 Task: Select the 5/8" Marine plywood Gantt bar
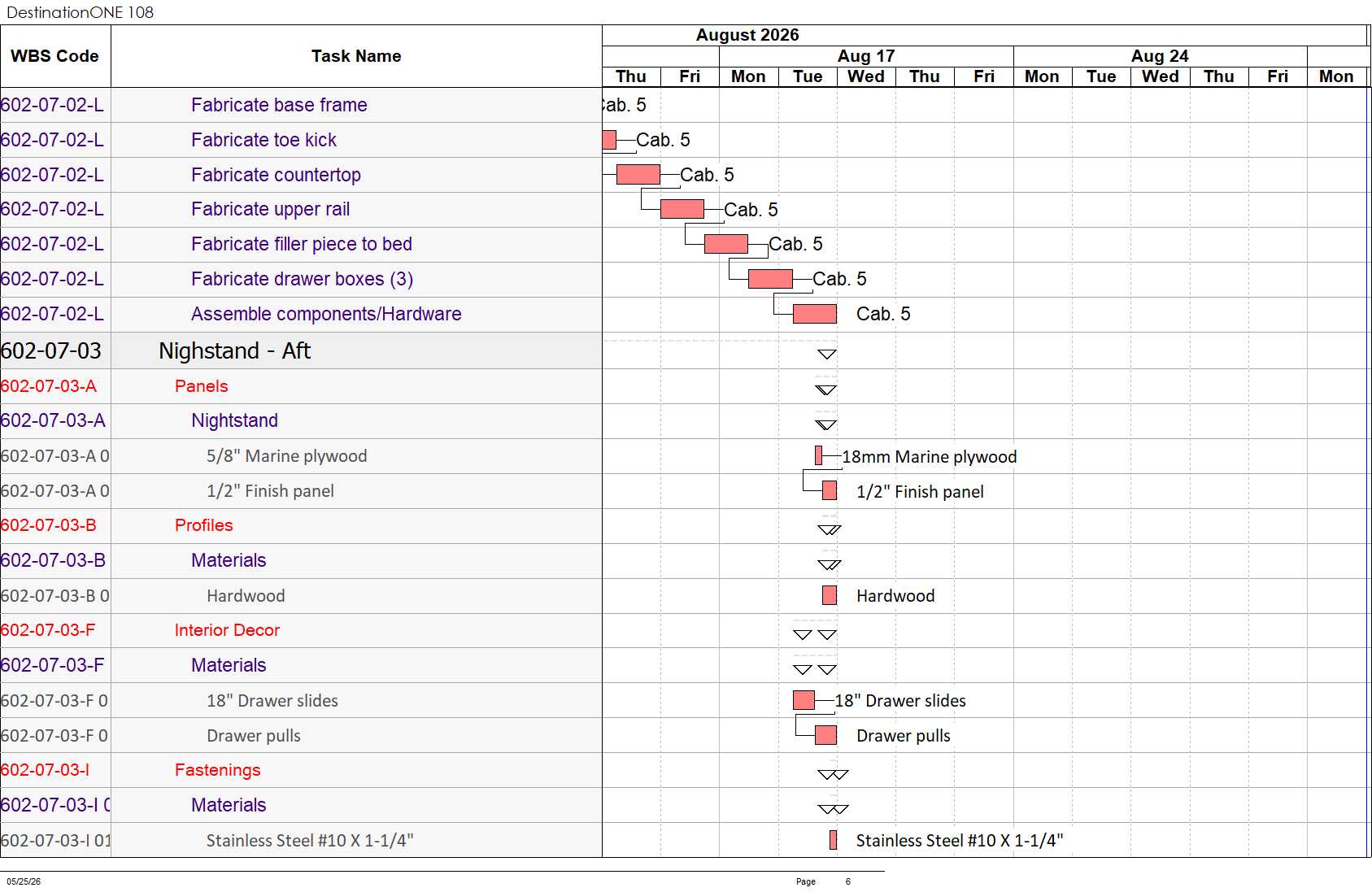coord(818,455)
